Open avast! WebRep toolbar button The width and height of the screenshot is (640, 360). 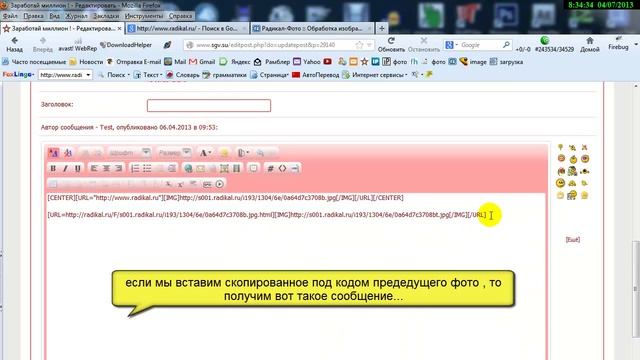pos(78,45)
